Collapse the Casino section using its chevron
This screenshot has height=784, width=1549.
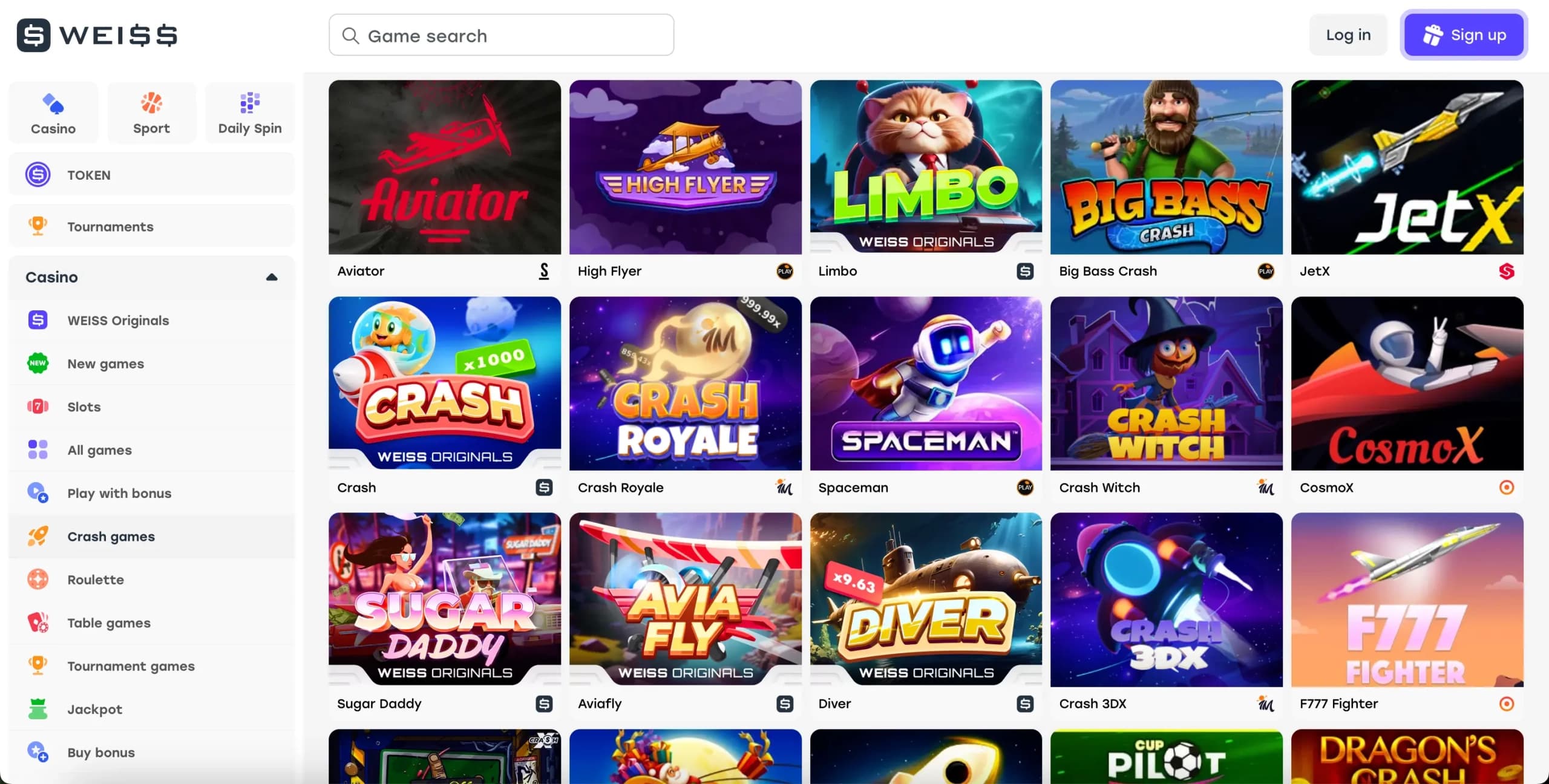tap(272, 277)
